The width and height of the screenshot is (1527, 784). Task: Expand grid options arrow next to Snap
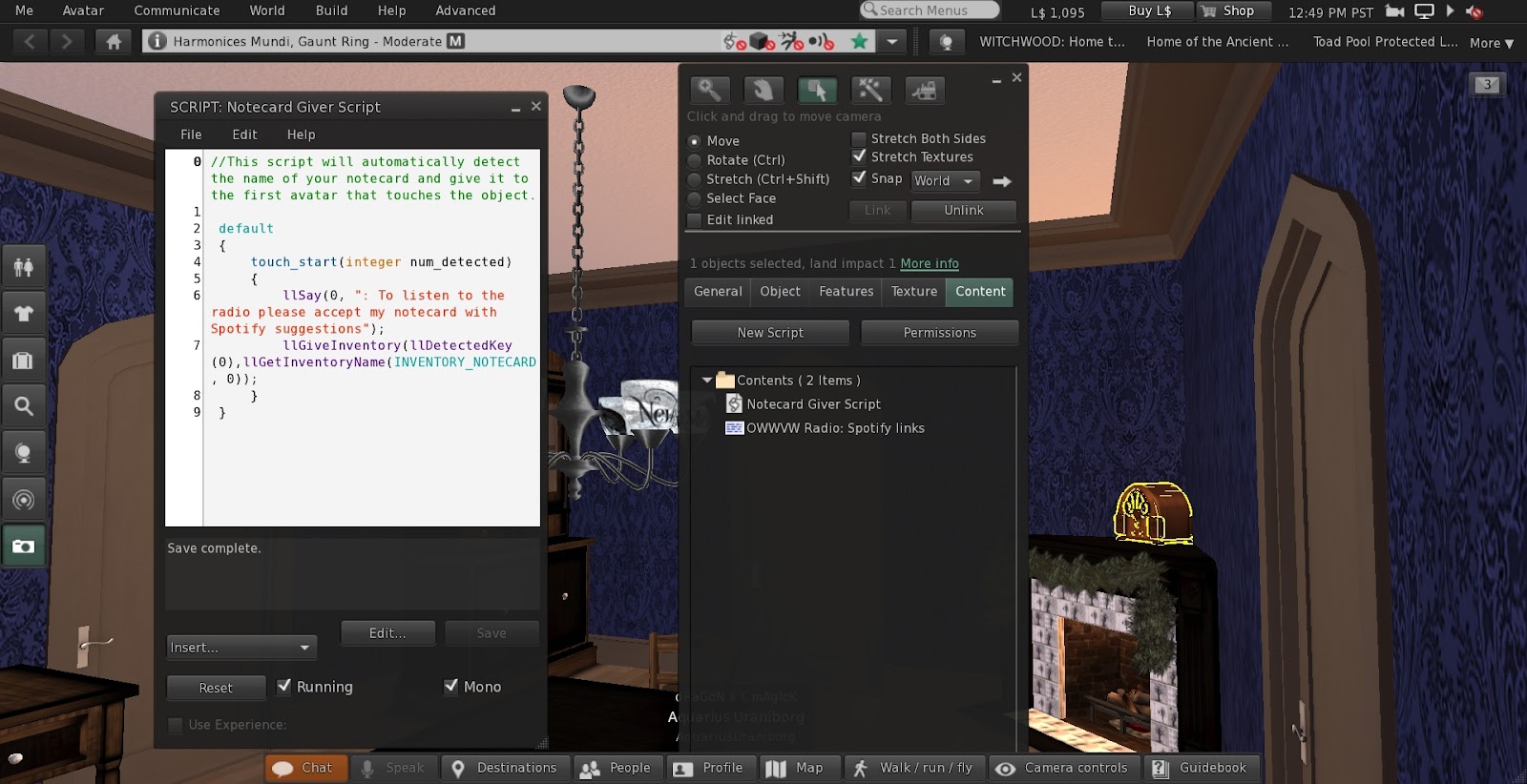1002,181
